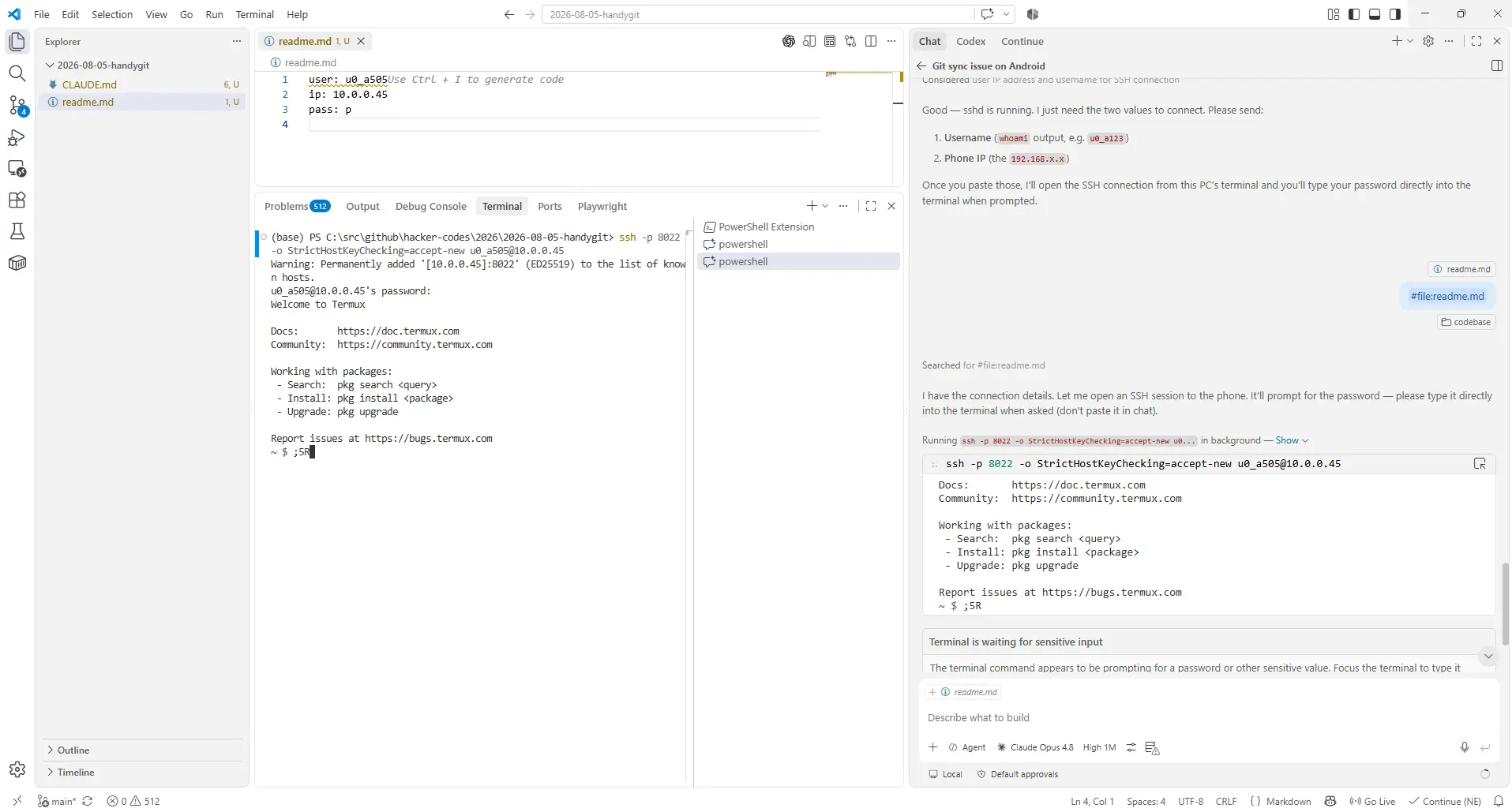Open #file:readme.md reference link
The width and height of the screenshot is (1512, 812).
click(1447, 296)
